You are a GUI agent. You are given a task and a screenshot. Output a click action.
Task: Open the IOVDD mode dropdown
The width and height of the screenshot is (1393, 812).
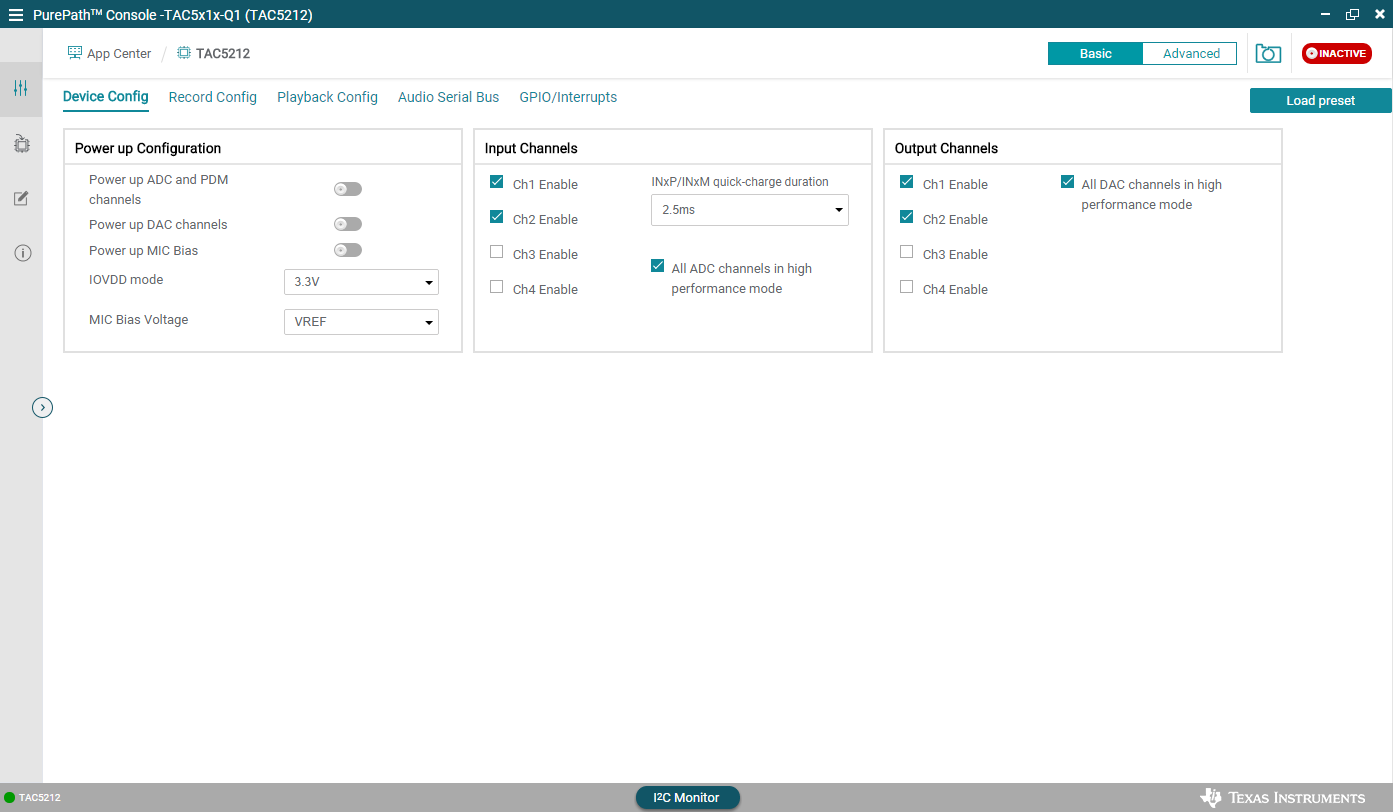(x=361, y=282)
